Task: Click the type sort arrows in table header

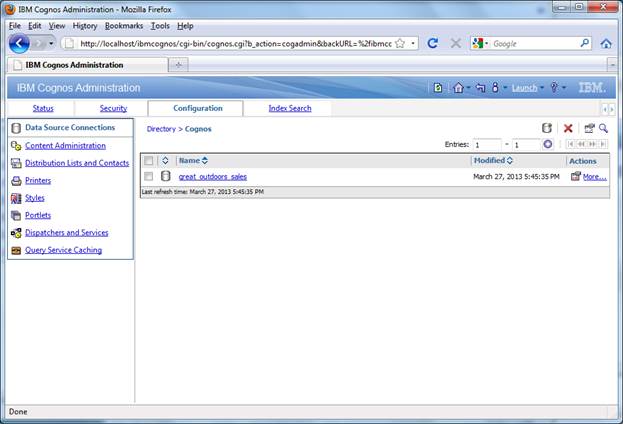Action: pos(165,161)
